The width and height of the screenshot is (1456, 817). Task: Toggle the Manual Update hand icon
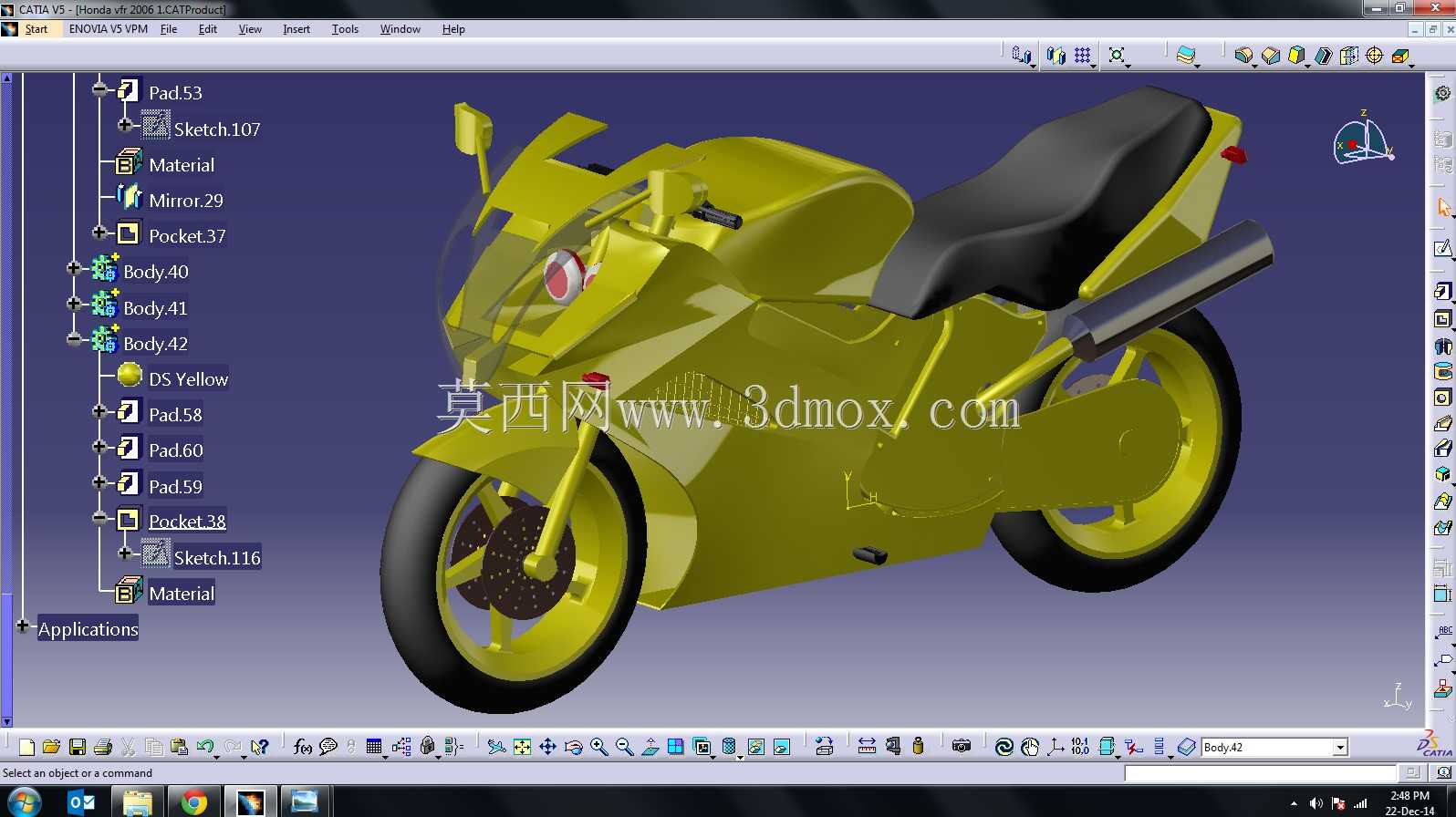point(1030,747)
